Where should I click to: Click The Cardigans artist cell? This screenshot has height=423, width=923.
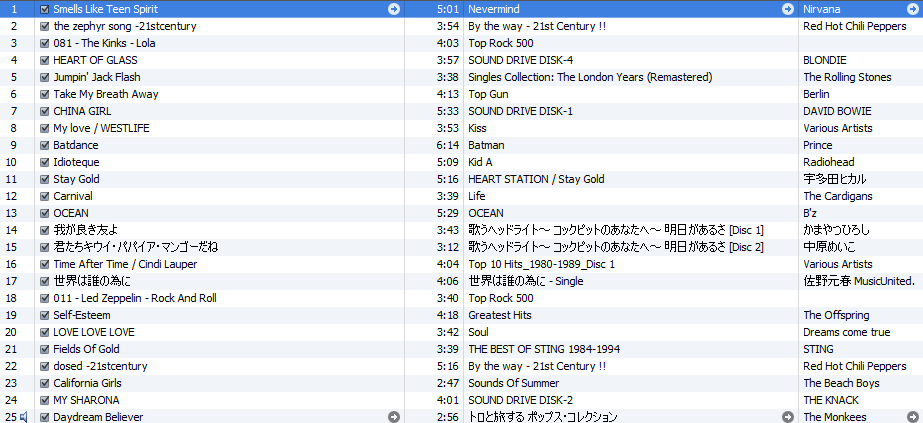point(838,196)
